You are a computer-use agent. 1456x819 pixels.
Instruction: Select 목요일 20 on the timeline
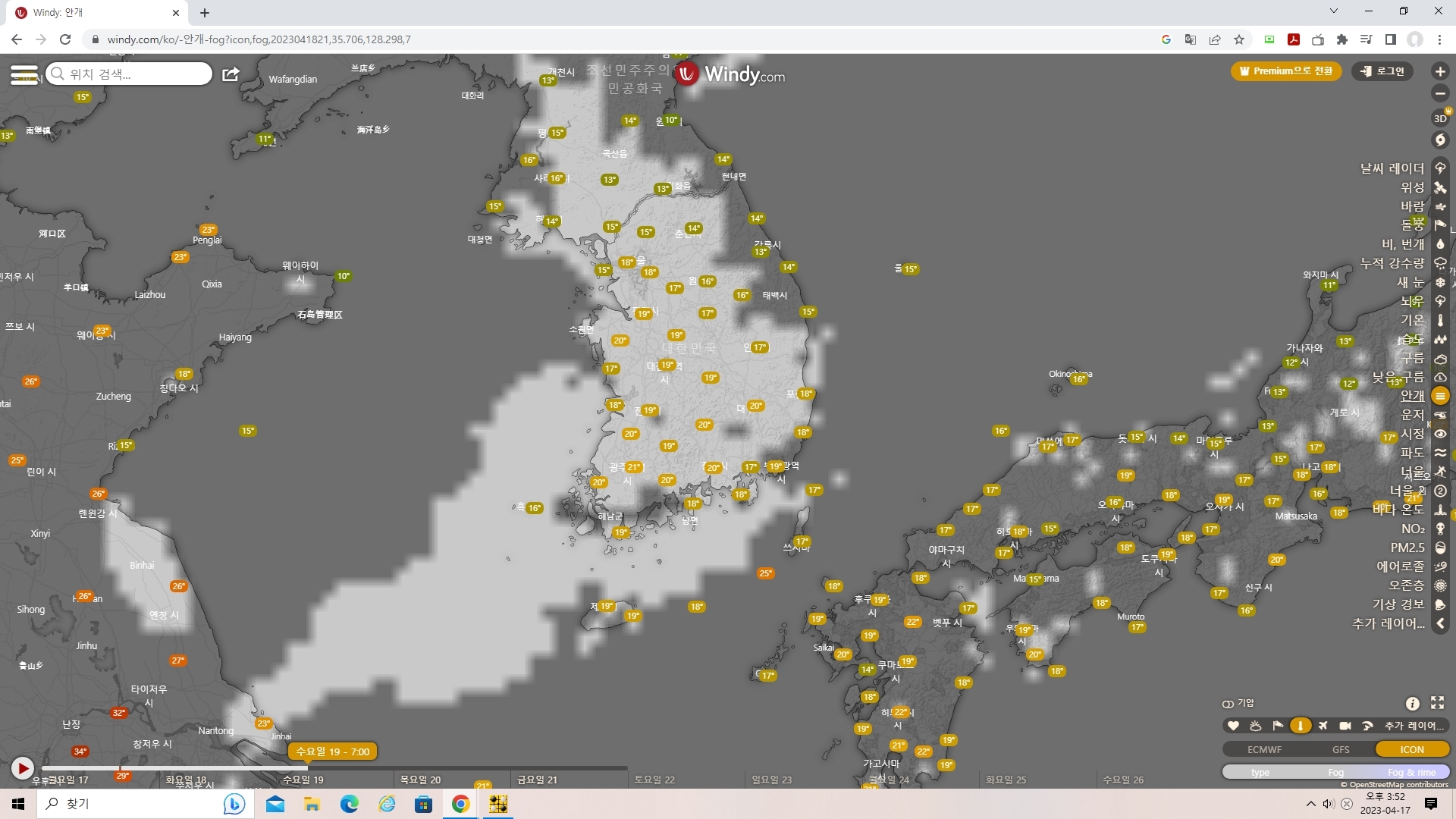(420, 780)
